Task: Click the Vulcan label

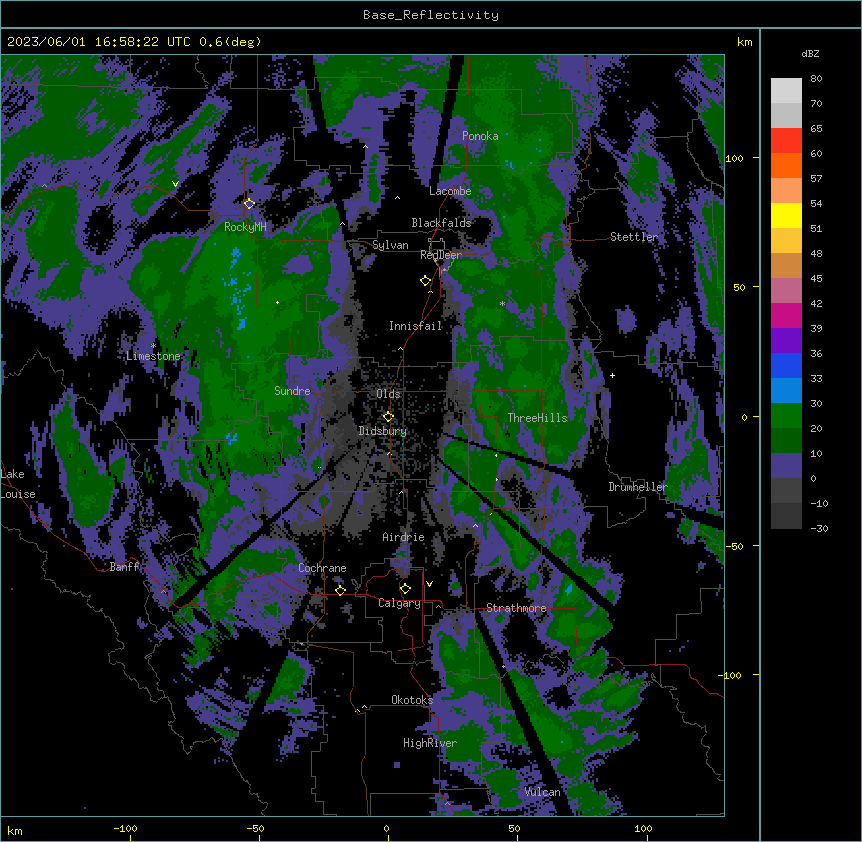Action: pyautogui.click(x=542, y=792)
